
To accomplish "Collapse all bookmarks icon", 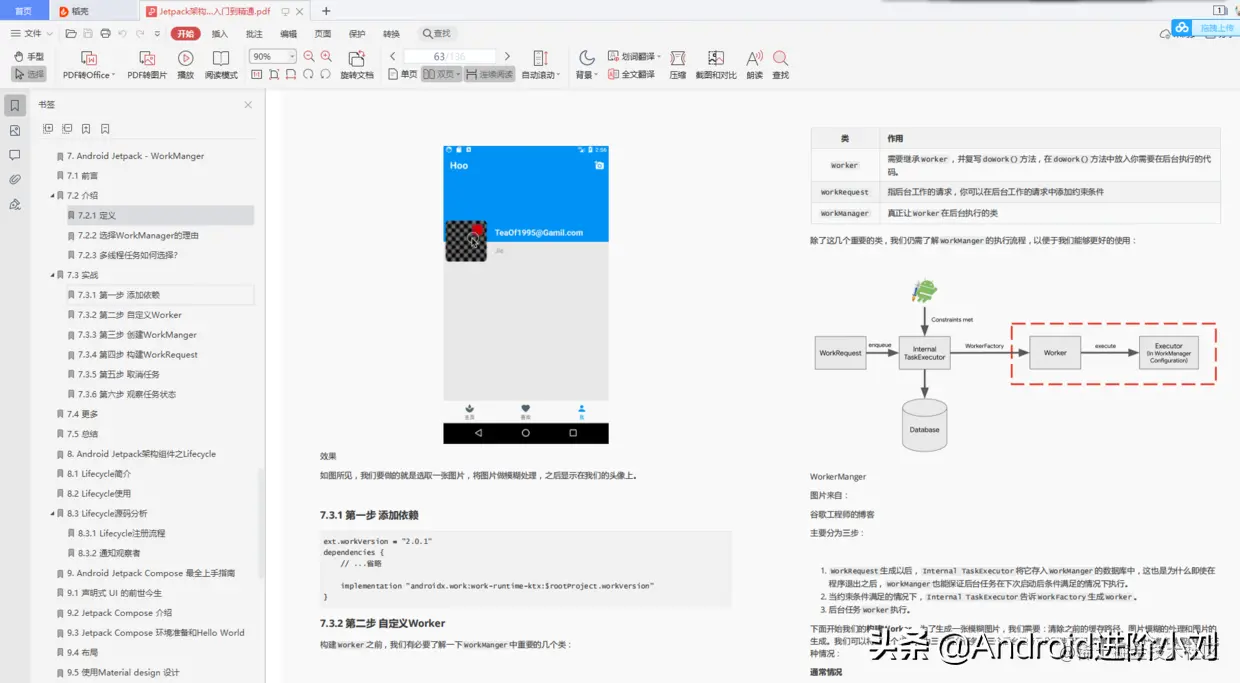I will coord(67,129).
